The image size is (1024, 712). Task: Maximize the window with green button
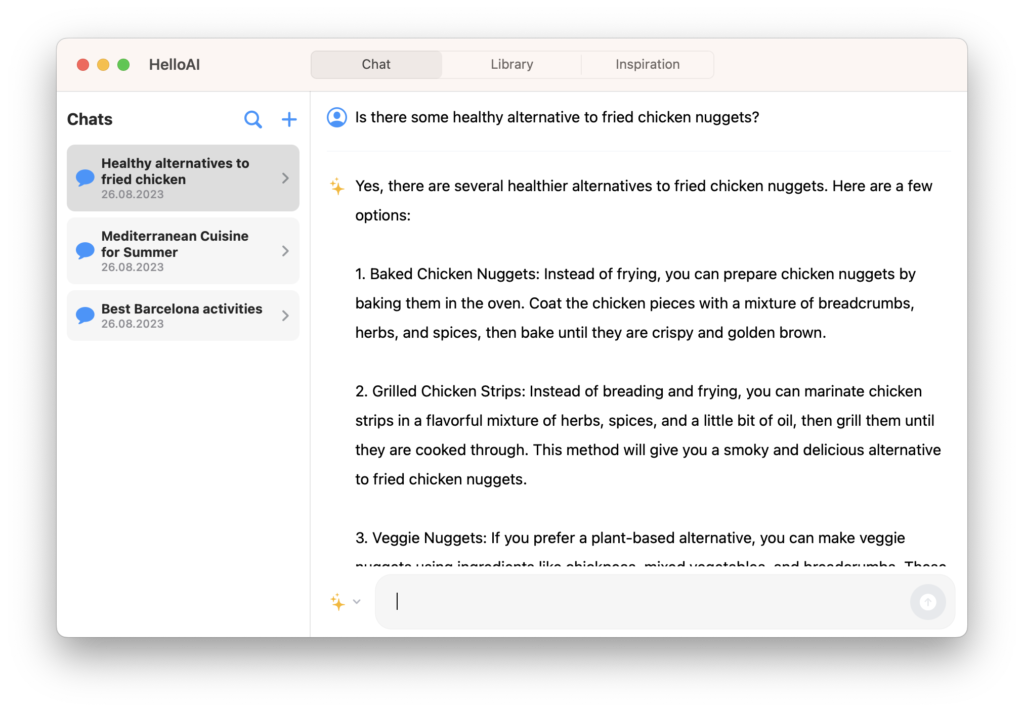point(123,65)
